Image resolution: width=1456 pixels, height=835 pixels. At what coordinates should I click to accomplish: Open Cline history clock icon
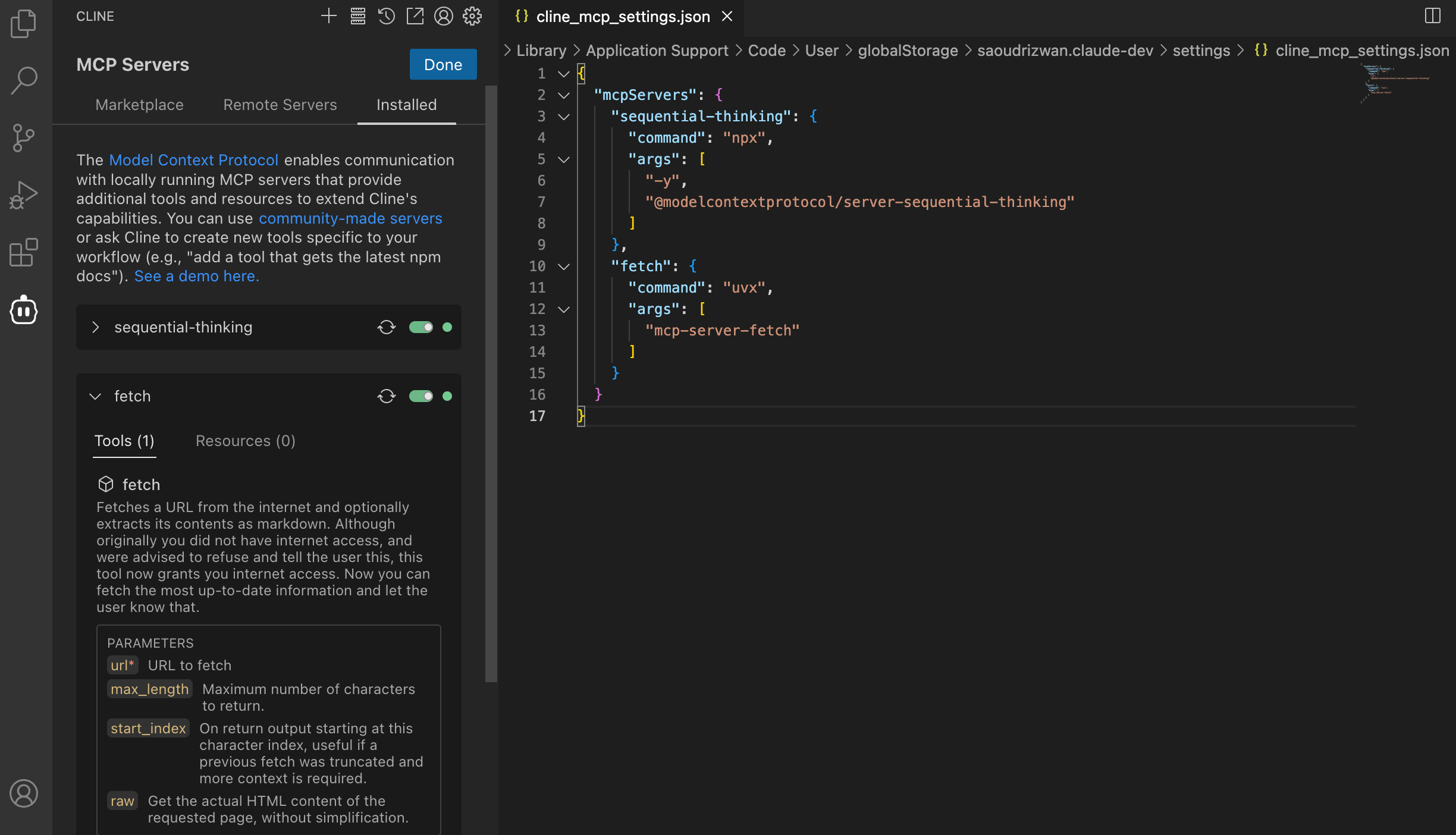point(386,16)
